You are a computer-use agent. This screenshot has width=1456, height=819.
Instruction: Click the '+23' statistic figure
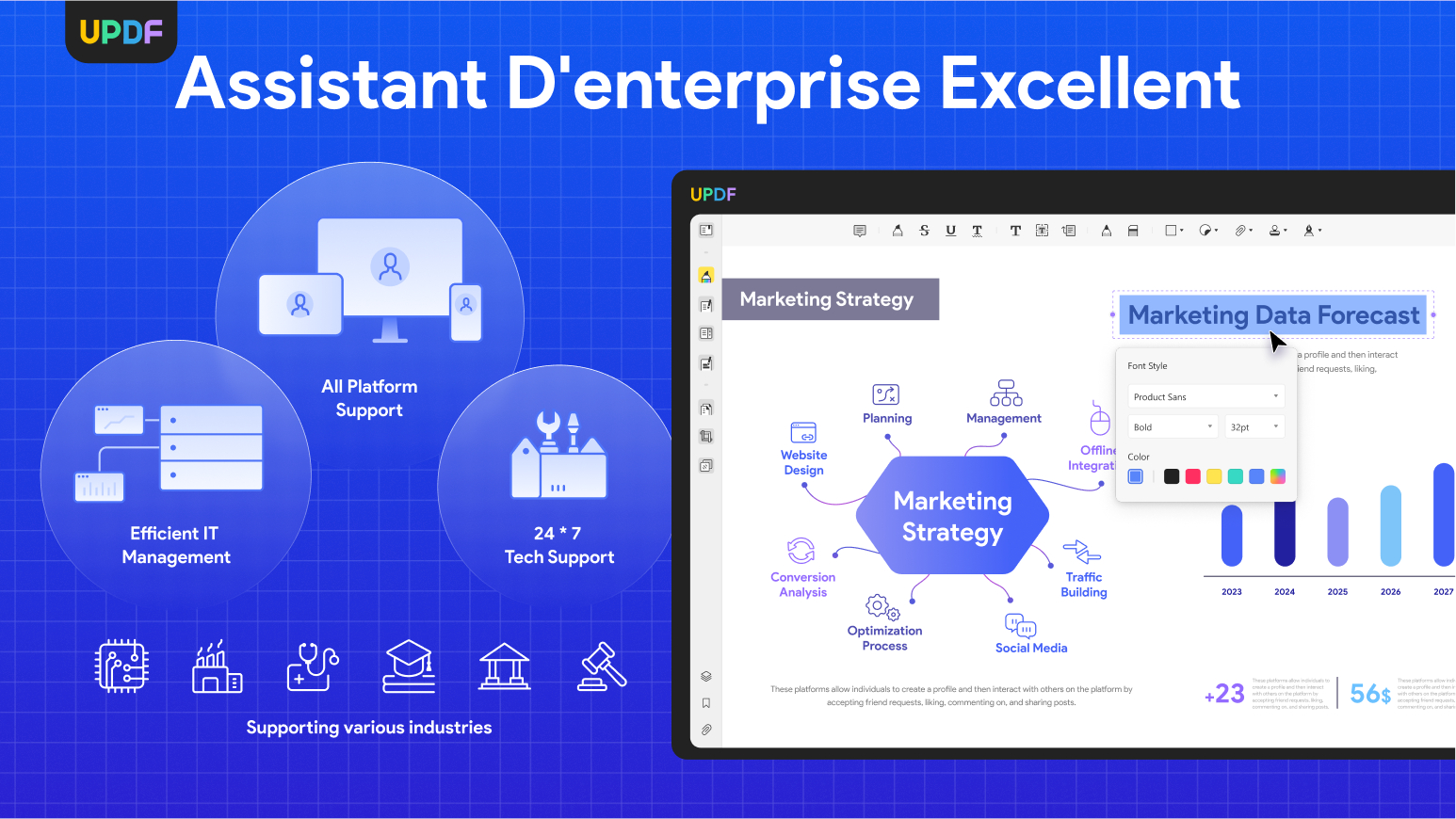click(1224, 694)
